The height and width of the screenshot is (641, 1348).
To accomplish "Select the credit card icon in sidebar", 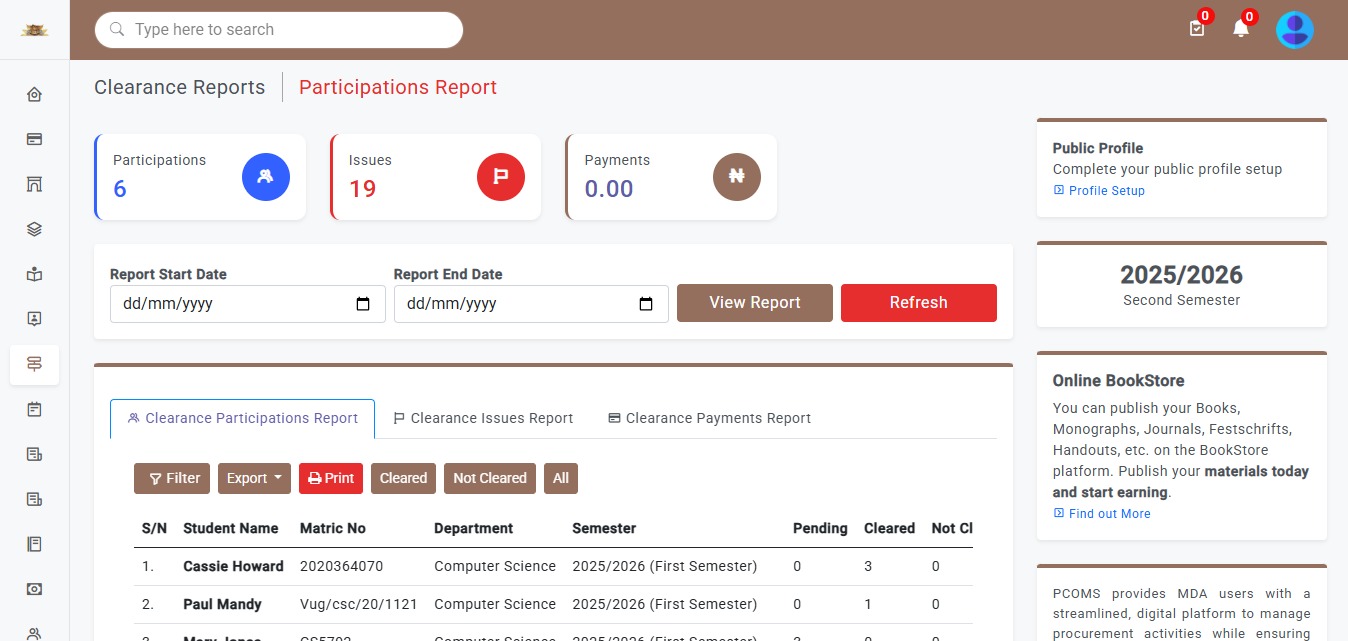I will coord(34,140).
